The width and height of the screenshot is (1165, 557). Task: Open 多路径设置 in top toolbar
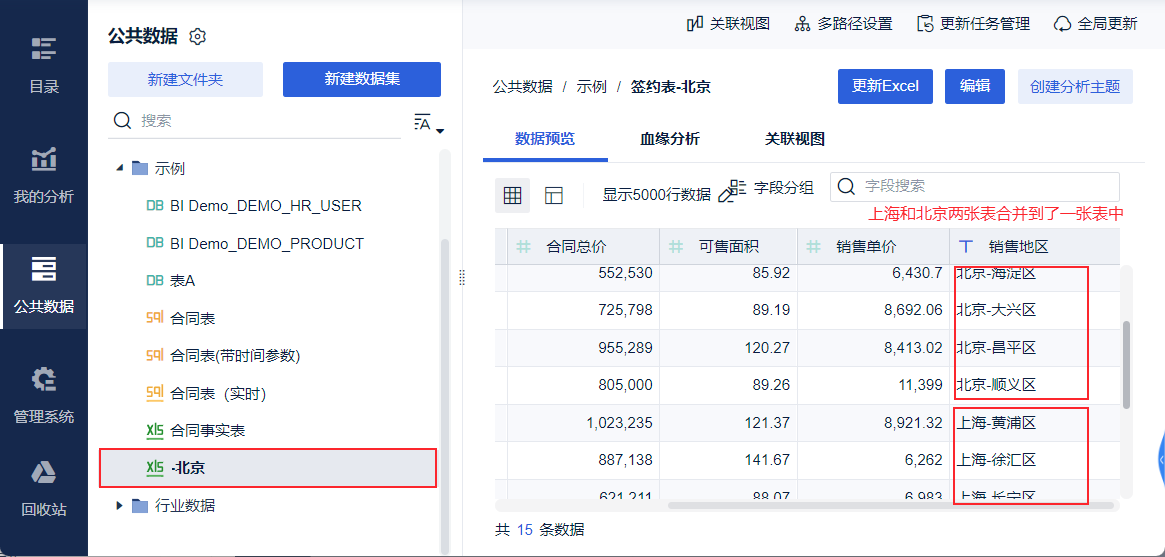click(843, 24)
